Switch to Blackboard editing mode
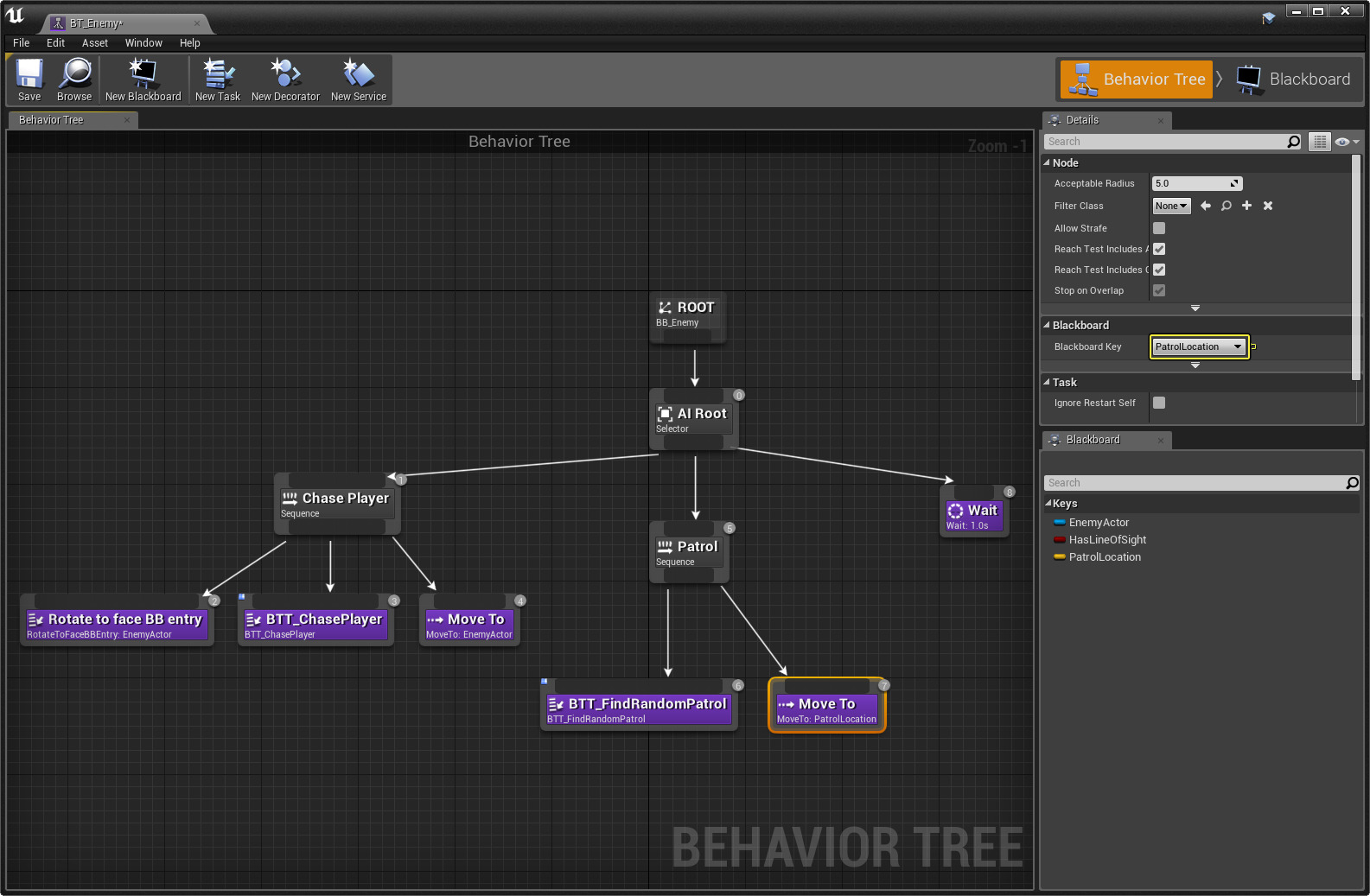 [1294, 79]
